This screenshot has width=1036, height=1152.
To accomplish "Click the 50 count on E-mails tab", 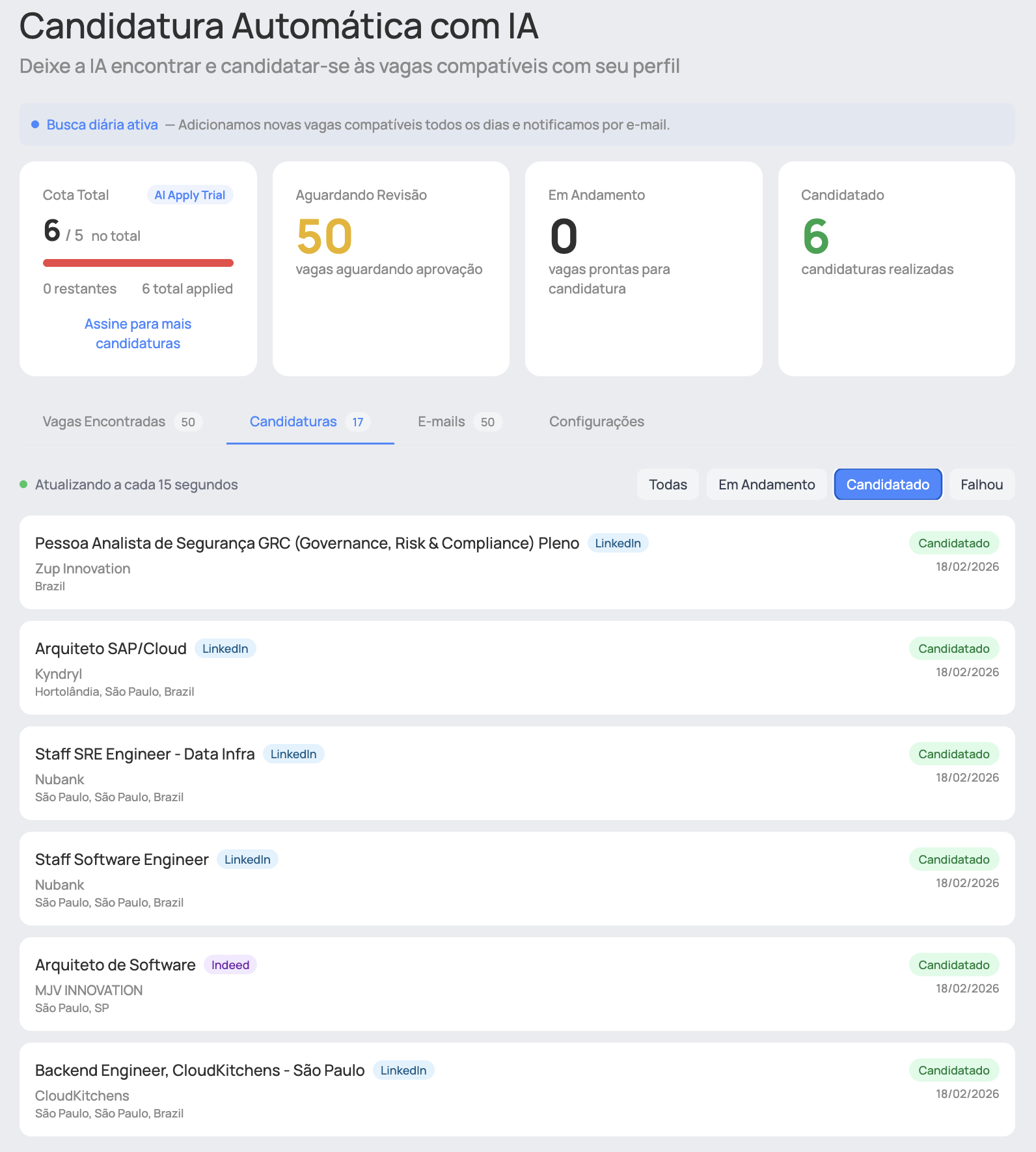I will click(487, 422).
